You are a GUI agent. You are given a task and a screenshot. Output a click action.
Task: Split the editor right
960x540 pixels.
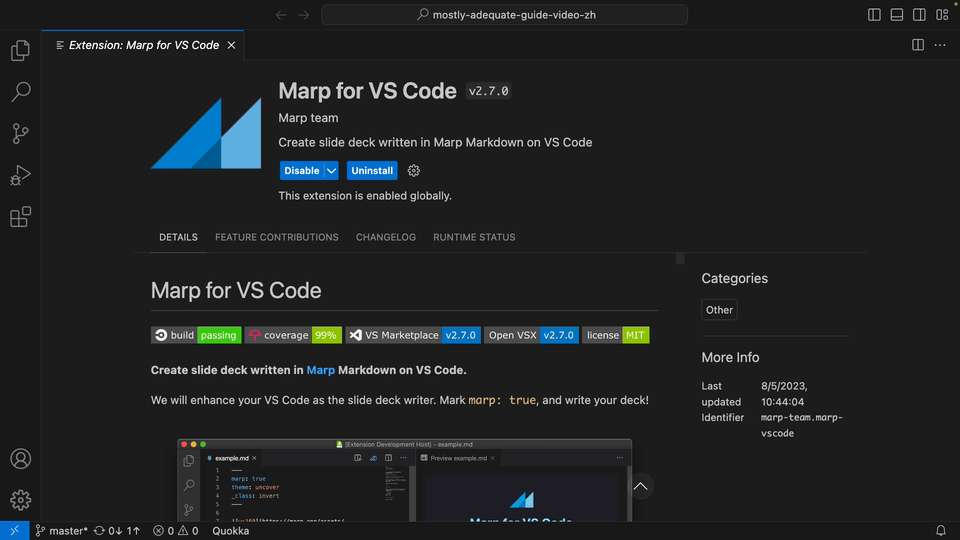918,45
